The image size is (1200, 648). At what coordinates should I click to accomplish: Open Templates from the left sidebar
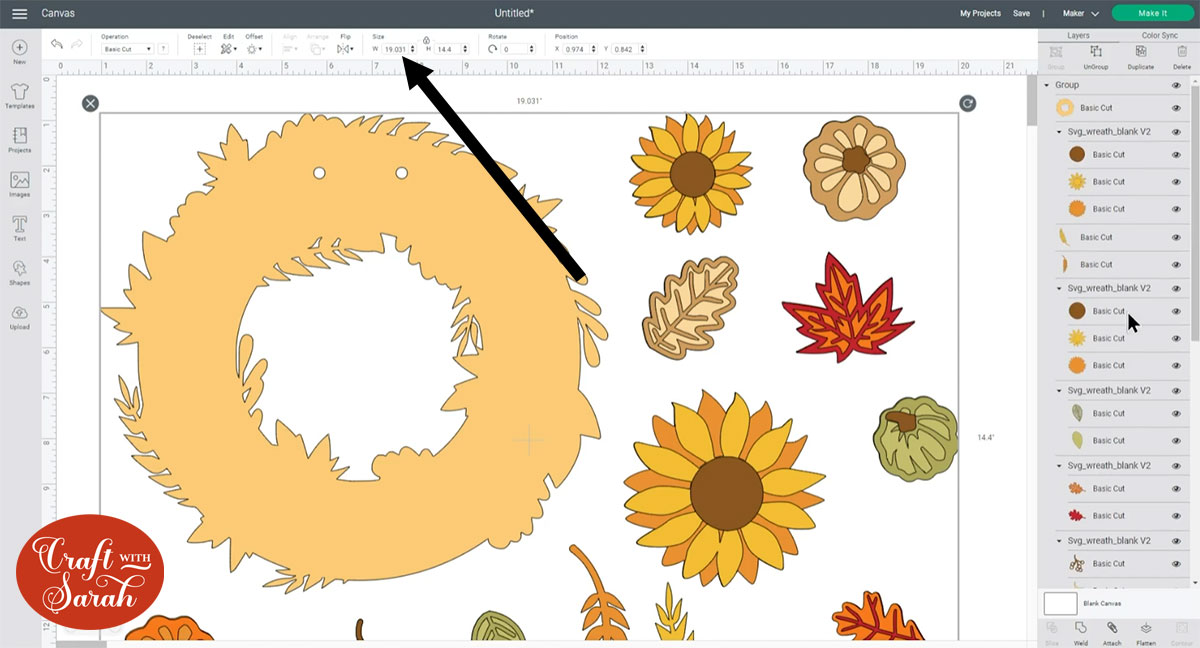click(19, 96)
